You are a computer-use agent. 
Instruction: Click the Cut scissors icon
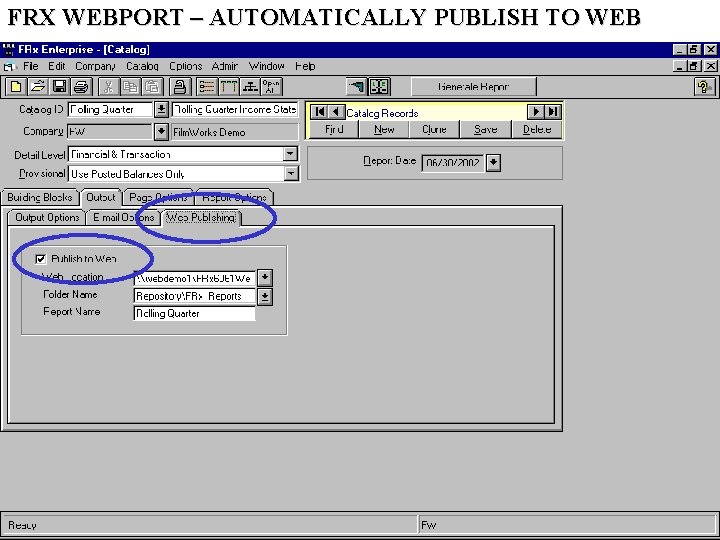[x=108, y=87]
